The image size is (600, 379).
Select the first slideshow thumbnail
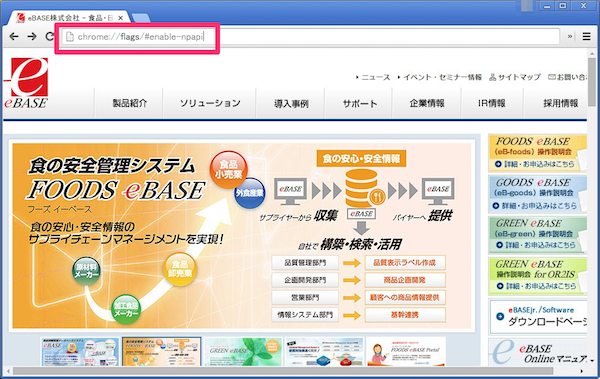pos(80,351)
